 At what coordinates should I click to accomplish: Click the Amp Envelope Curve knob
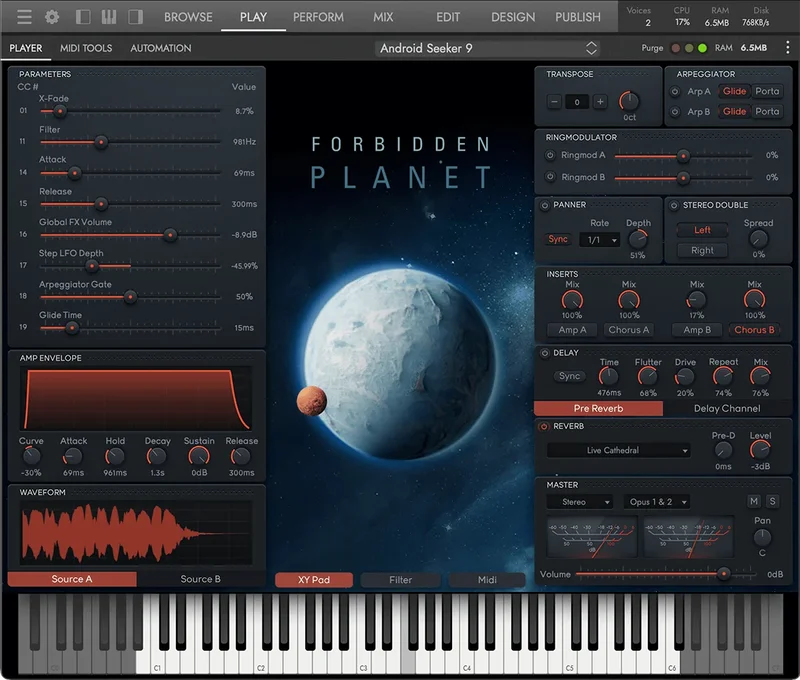point(31,456)
